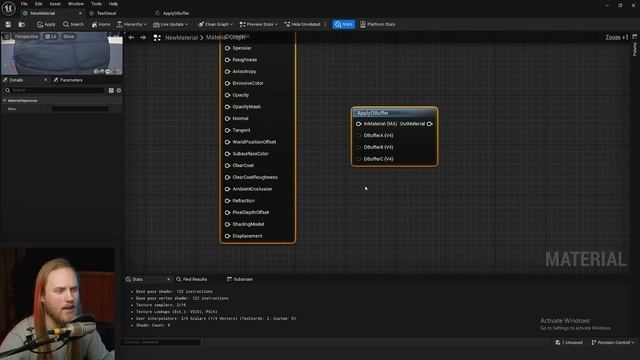Viewport: 640px width, 360px height.
Task: Click the graph icon before NewMaterial breadcrumb
Action: [157, 38]
